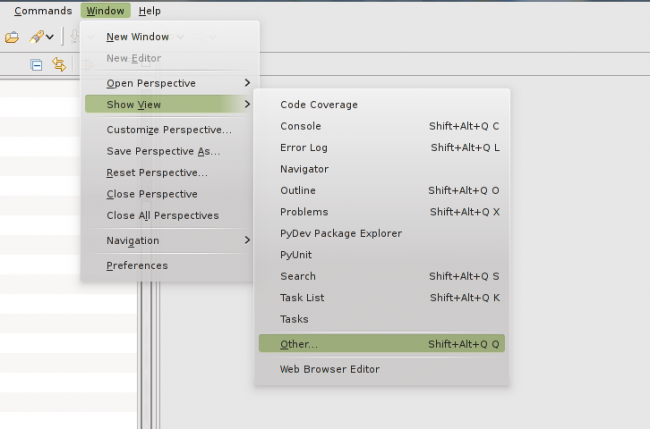Show the Console view

click(301, 126)
